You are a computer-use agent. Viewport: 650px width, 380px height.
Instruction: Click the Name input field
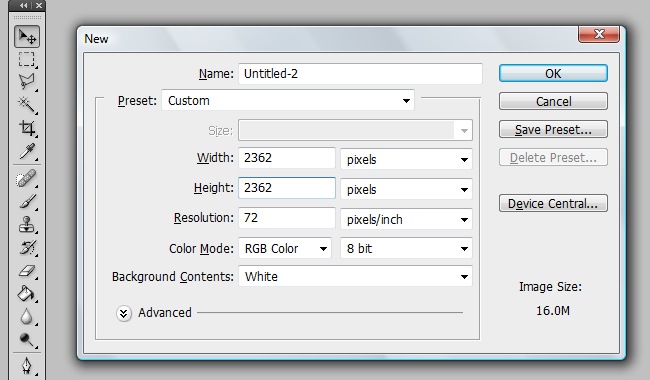point(360,74)
